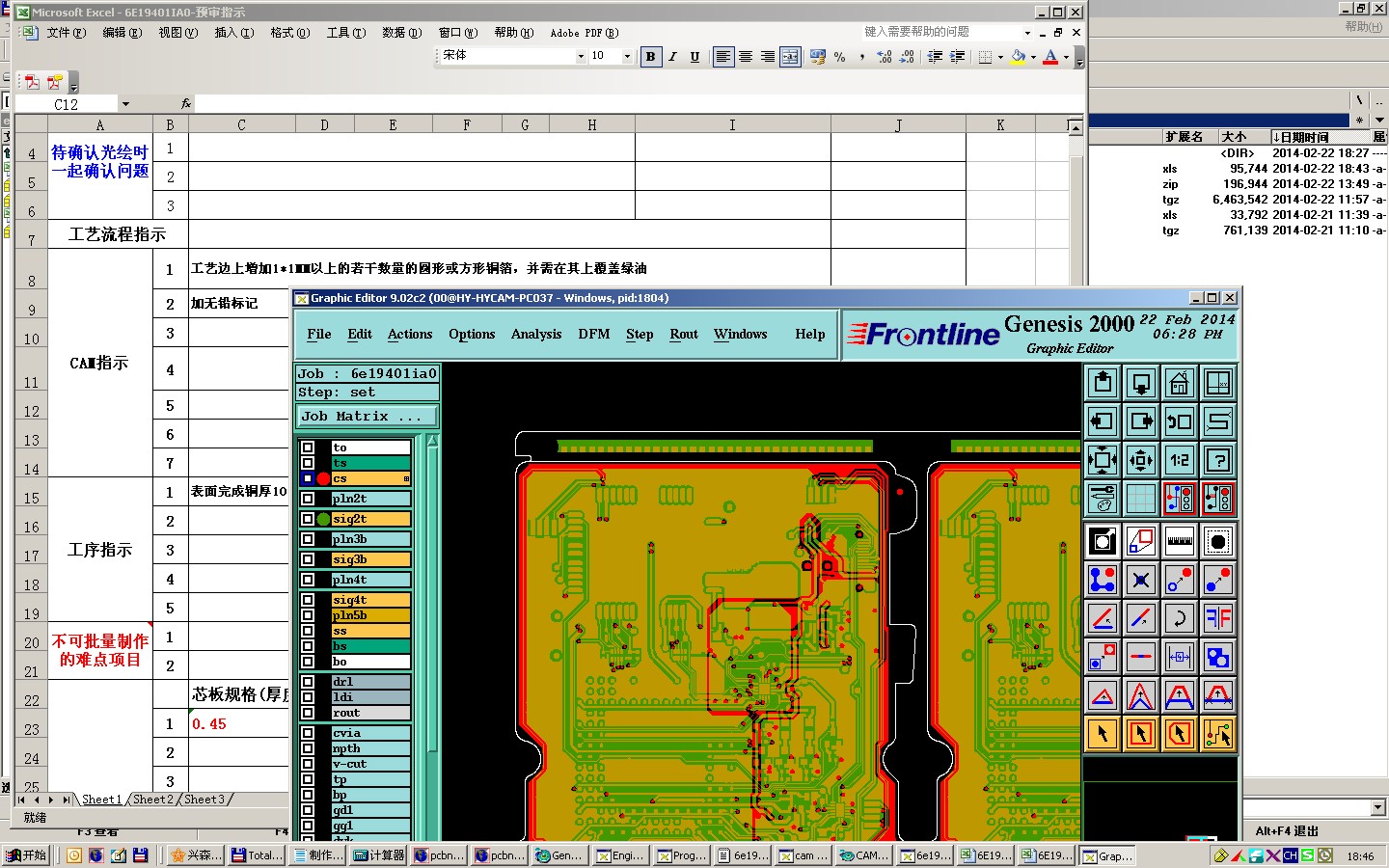This screenshot has width=1389, height=868.
Task: Open the dropdown at bottom right panel
Action: [1377, 807]
